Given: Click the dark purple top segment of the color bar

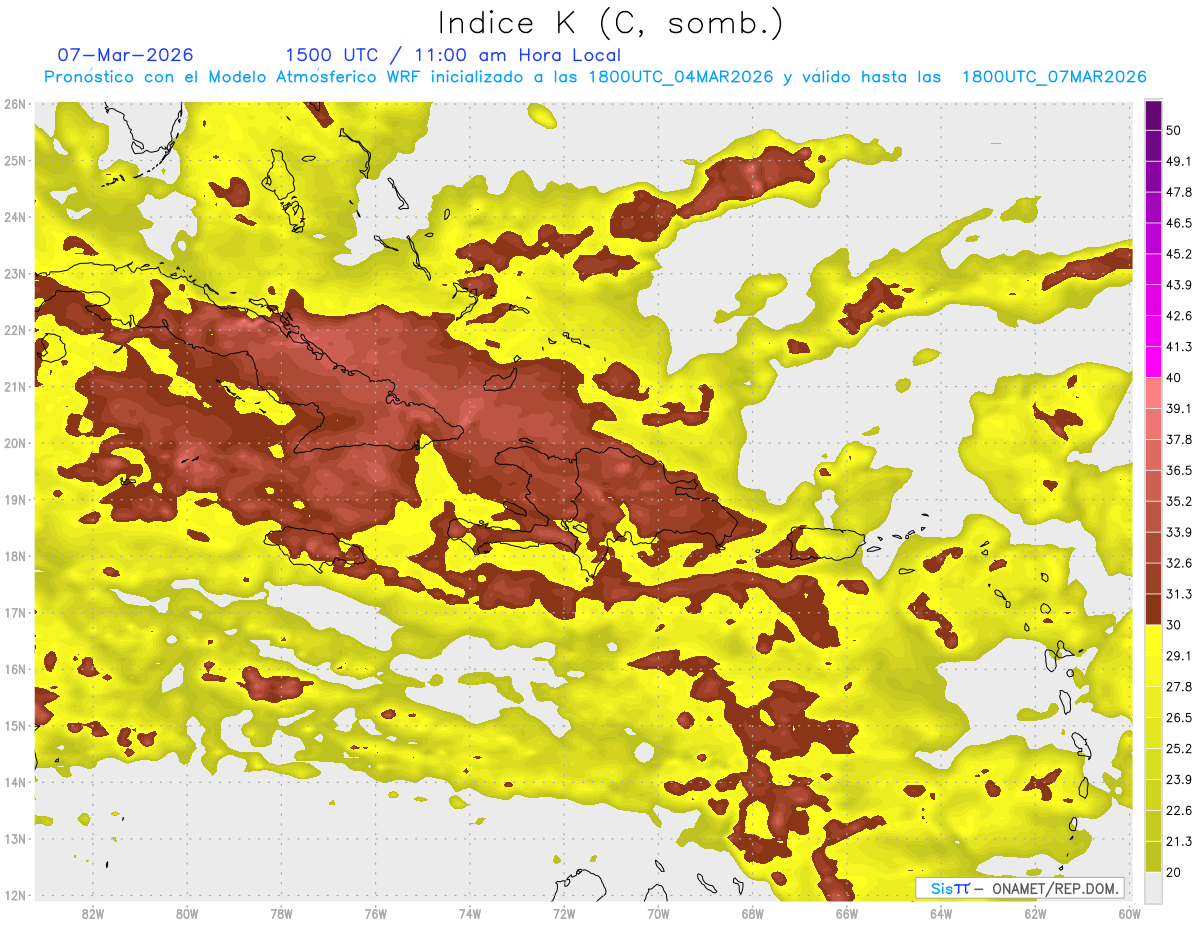Looking at the screenshot, I should (x=1153, y=115).
